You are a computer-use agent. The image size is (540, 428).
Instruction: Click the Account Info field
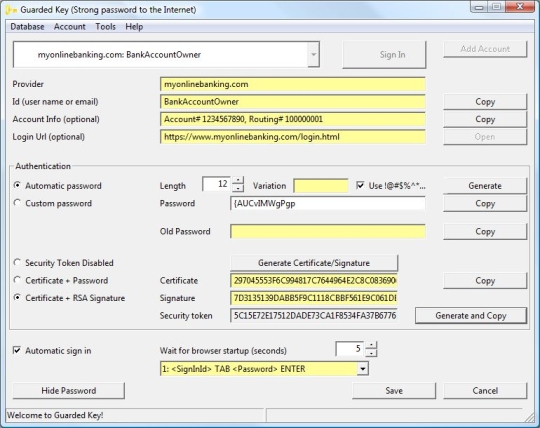click(293, 119)
